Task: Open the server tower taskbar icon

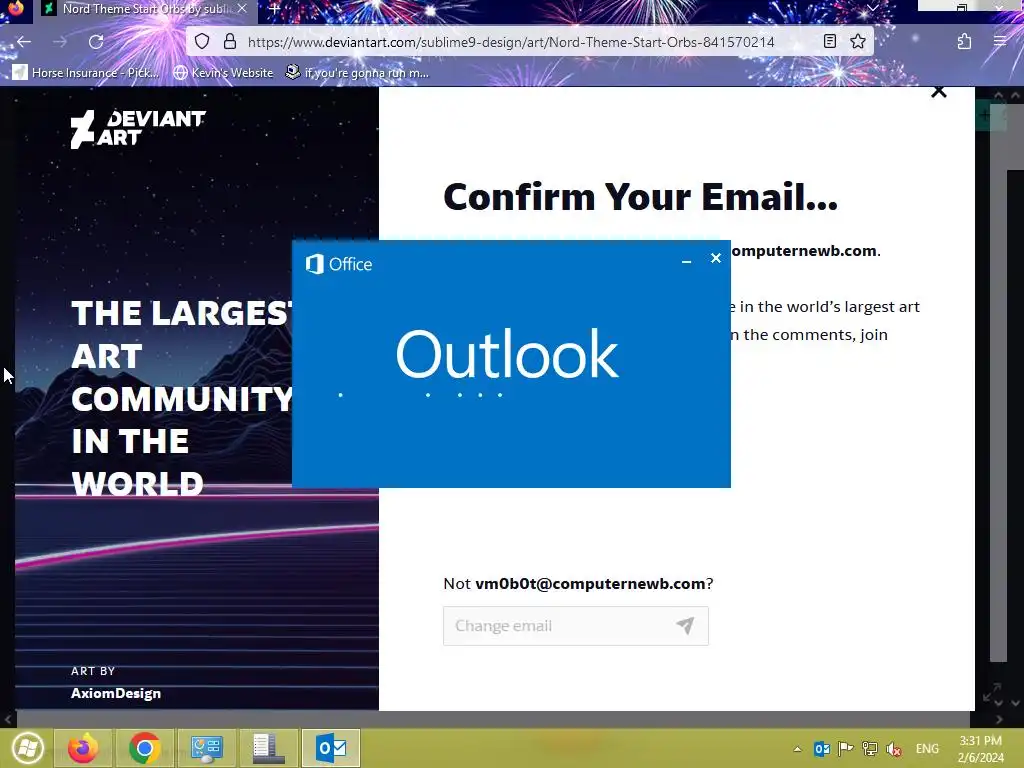Action: (268, 748)
